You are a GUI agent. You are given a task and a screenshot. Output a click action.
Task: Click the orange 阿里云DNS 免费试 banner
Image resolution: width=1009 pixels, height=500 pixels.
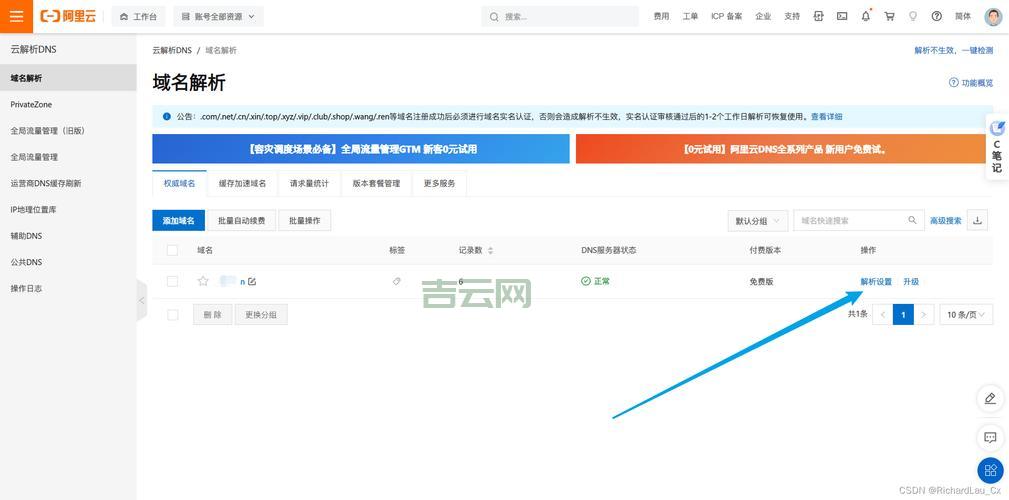(x=784, y=149)
